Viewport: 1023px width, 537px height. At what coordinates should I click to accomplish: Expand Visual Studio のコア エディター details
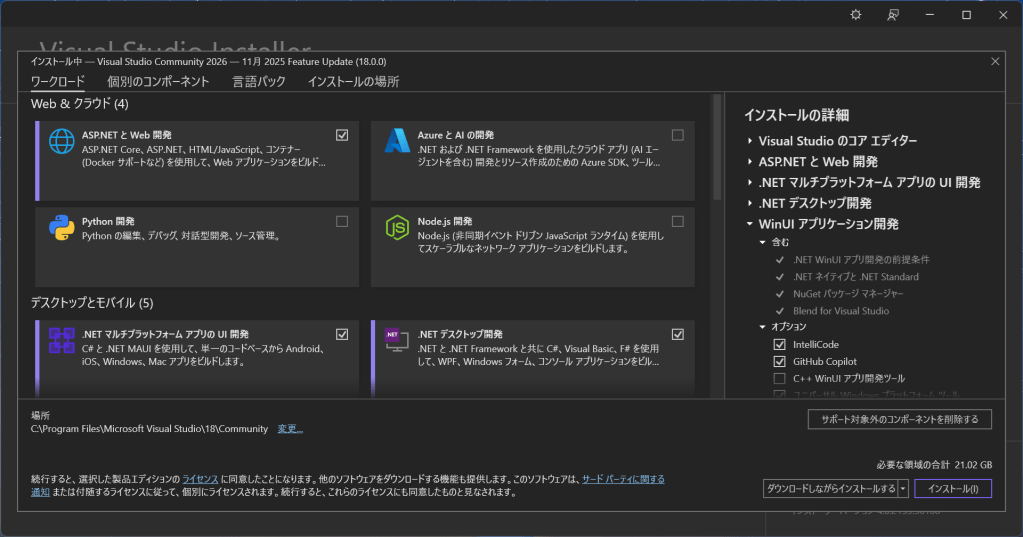coord(750,141)
